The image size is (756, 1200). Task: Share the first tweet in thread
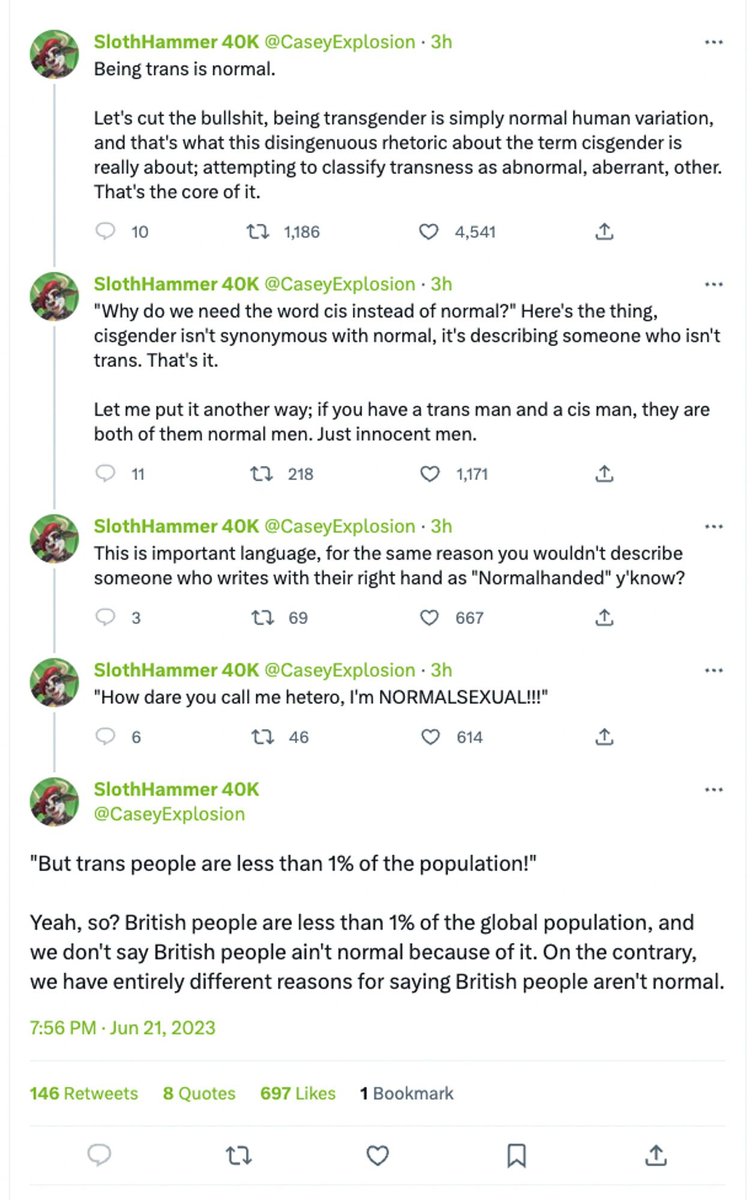[604, 232]
